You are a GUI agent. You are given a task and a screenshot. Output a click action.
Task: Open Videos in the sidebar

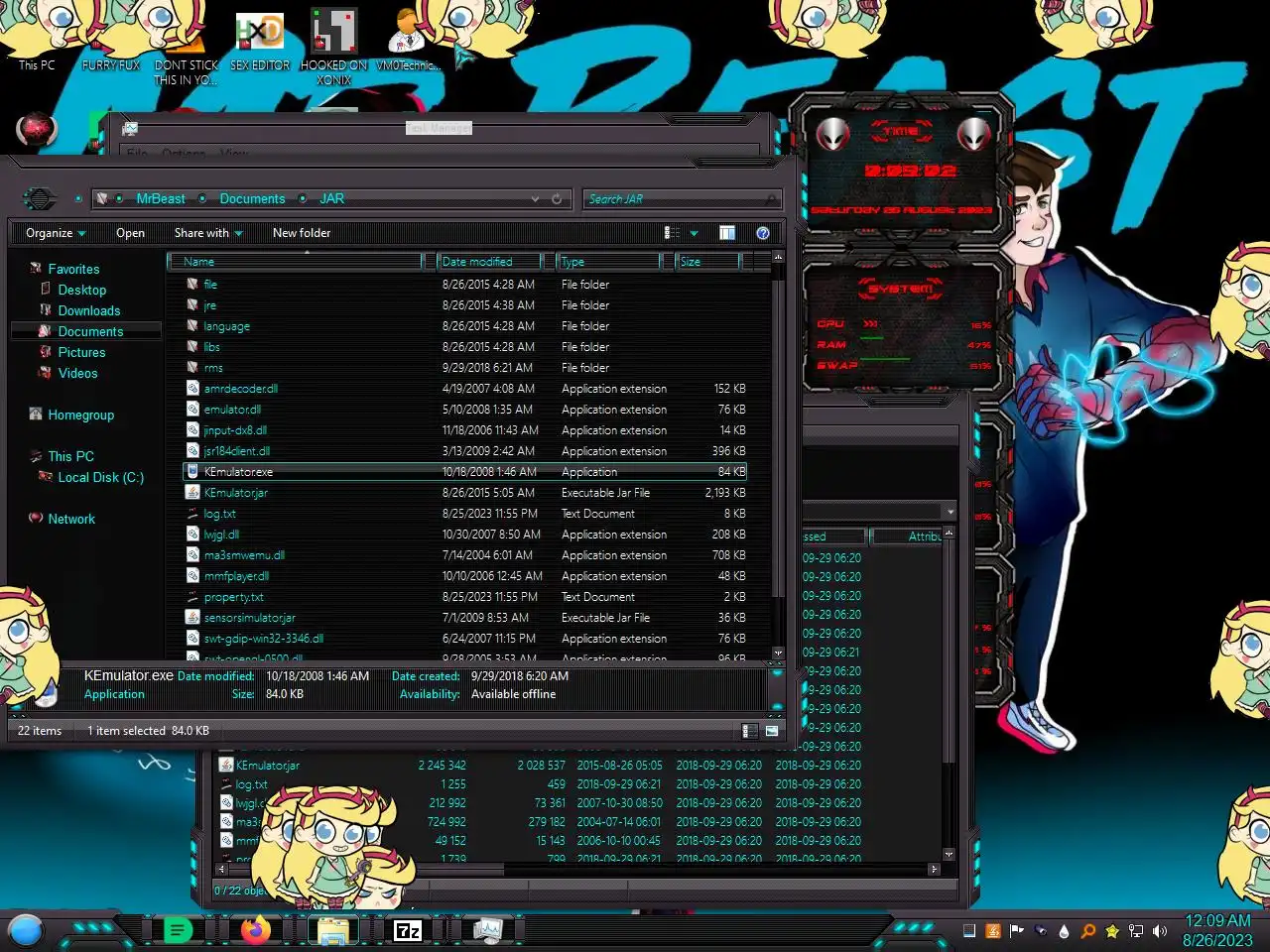[77, 373]
